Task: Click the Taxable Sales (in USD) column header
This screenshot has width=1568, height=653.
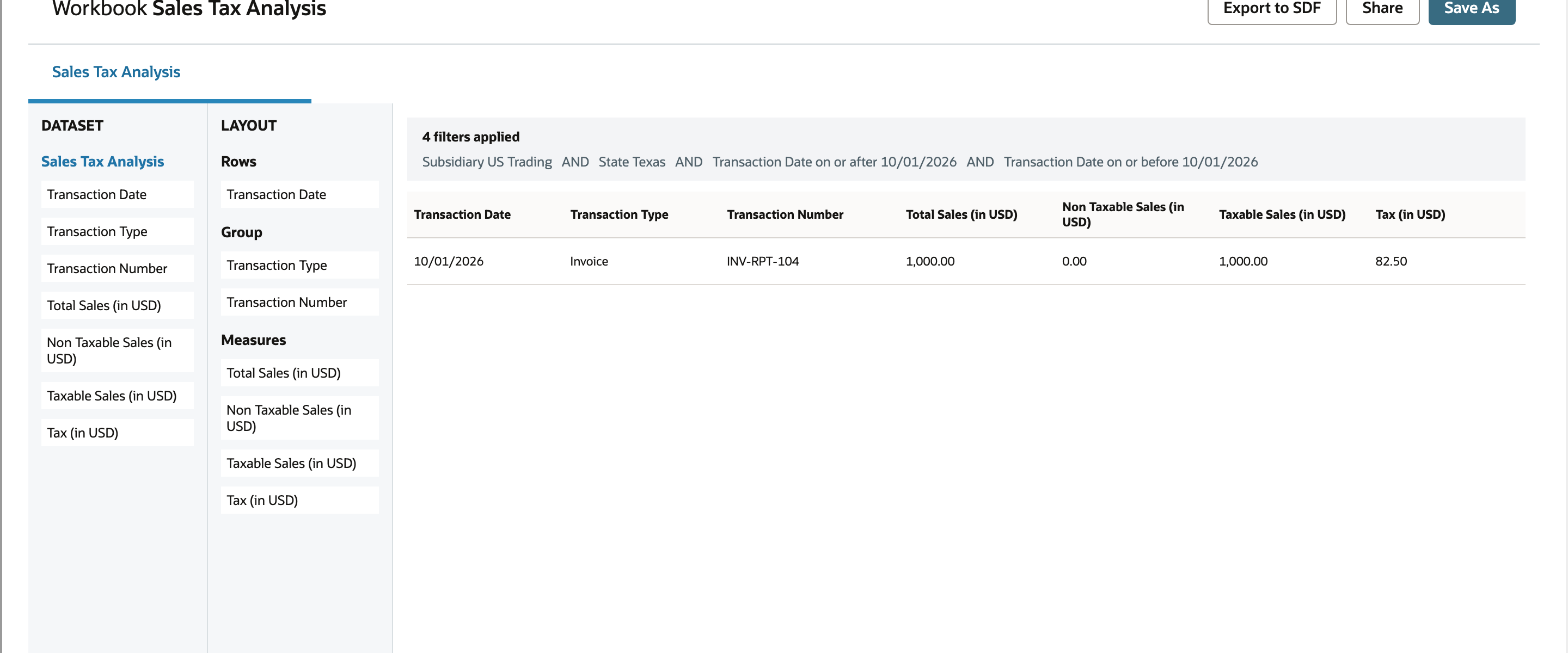Action: click(x=1282, y=214)
